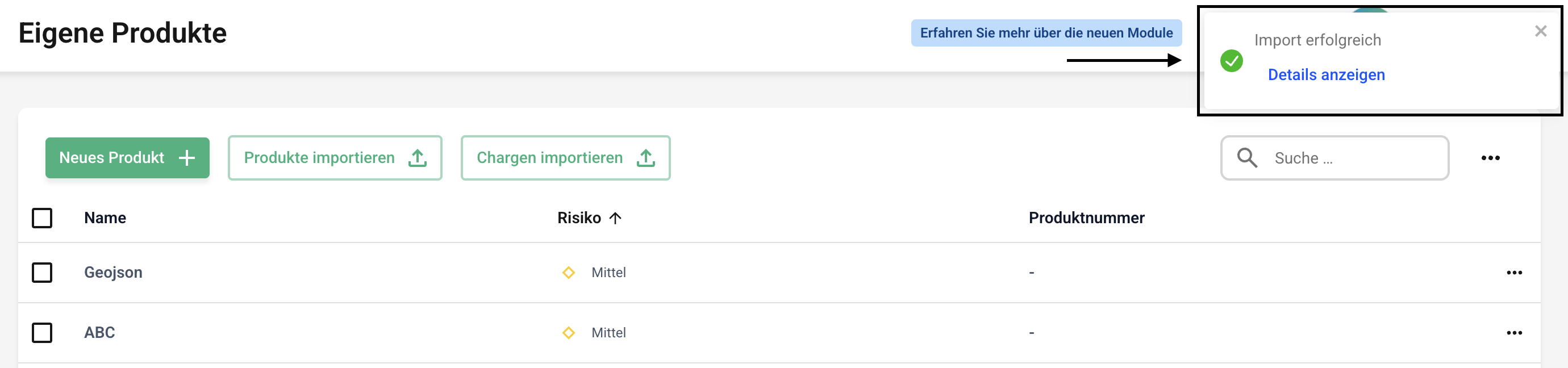Open the Geojson product name
Image resolution: width=1568 pixels, height=368 pixels.
tap(113, 273)
